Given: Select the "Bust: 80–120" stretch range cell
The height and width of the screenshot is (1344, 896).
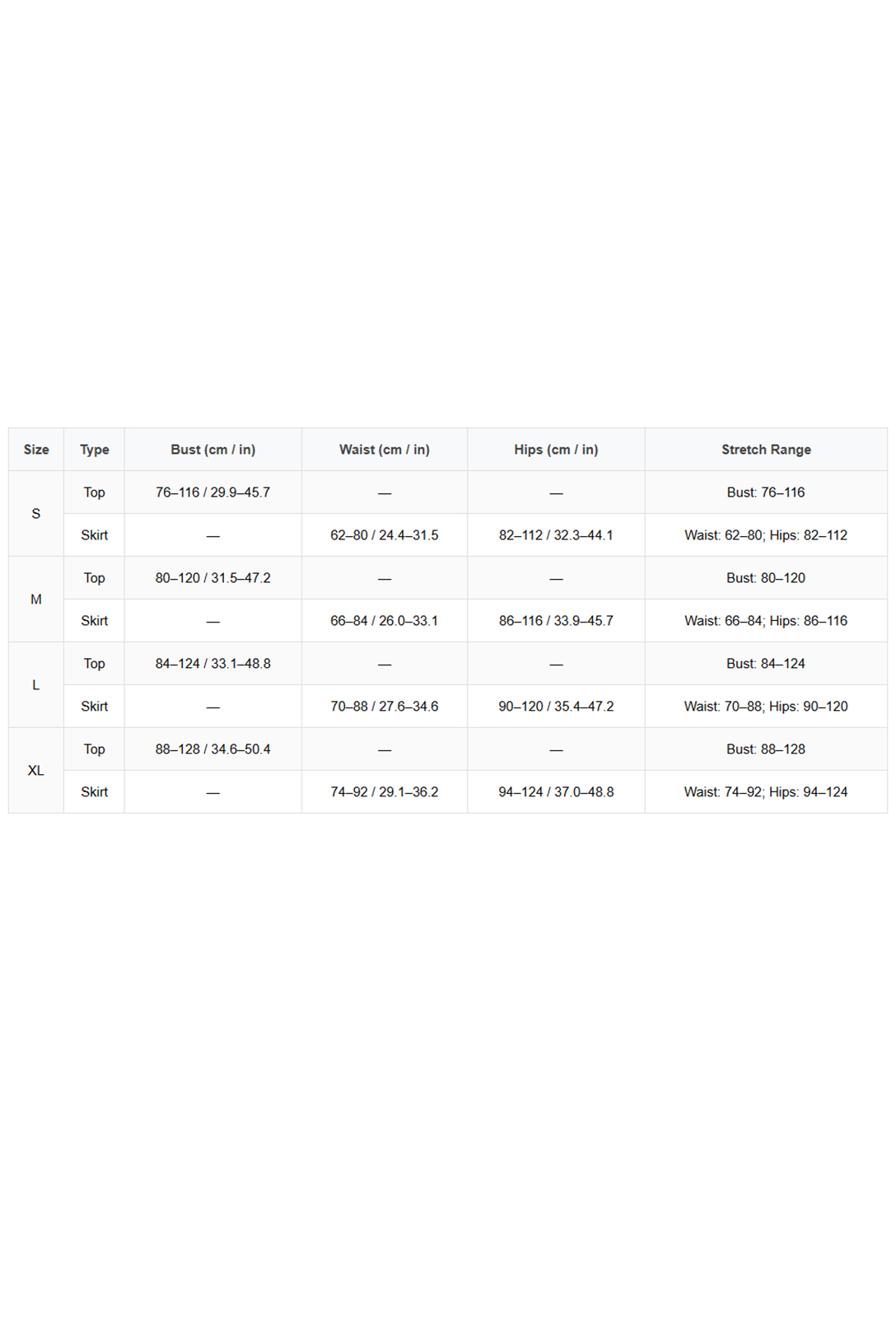Looking at the screenshot, I should pyautogui.click(x=766, y=578).
